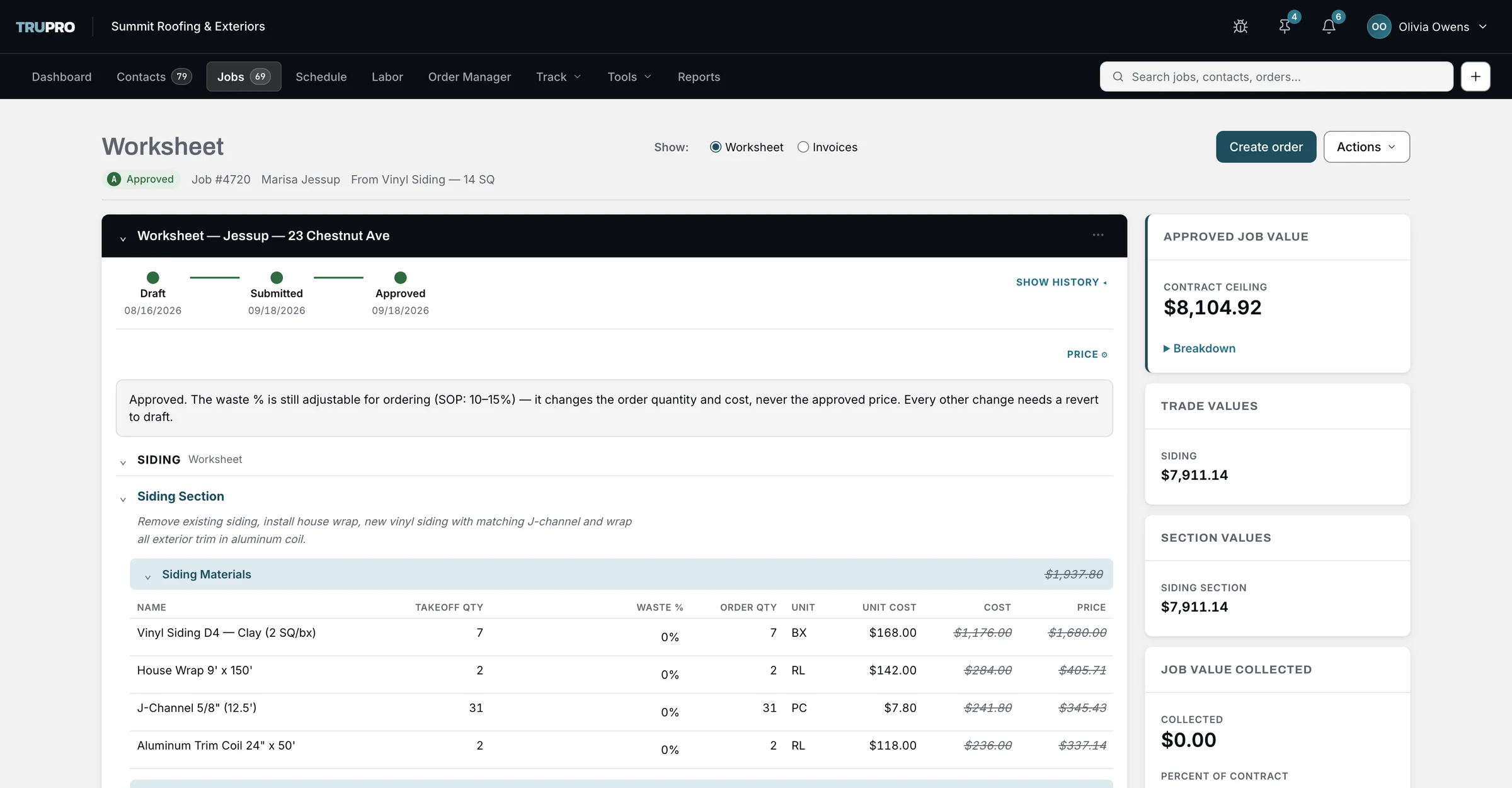
Task: Open notifications bell with badge 6
Action: tap(1329, 26)
